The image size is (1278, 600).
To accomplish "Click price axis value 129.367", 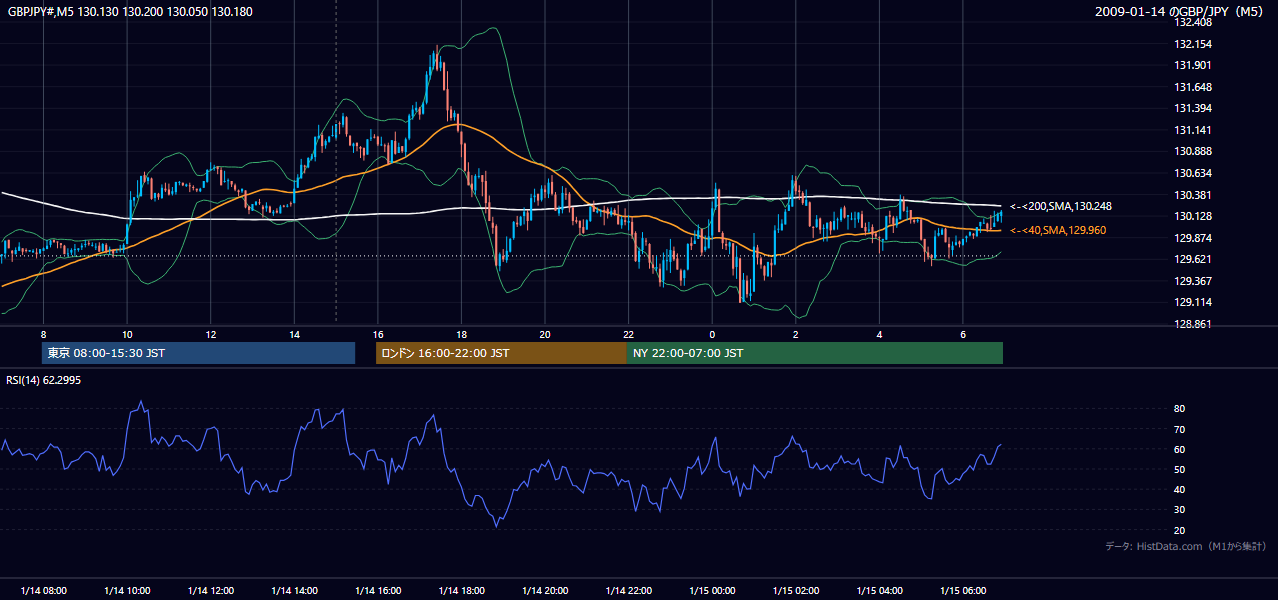I will (x=1195, y=281).
